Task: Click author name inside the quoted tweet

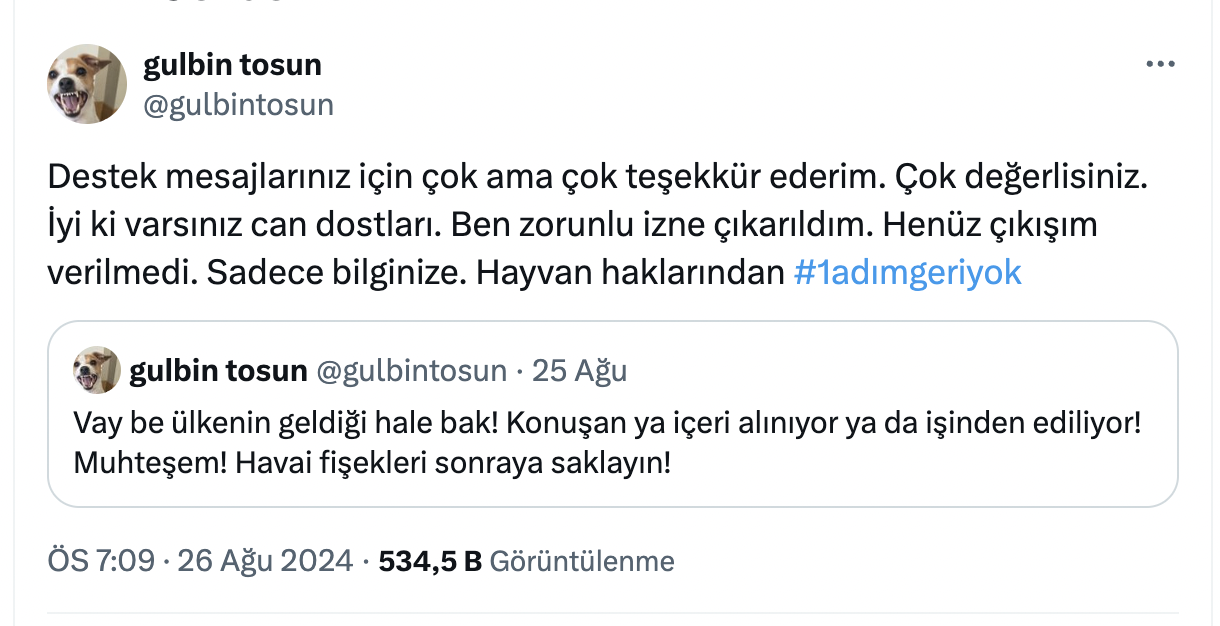Action: [218, 371]
